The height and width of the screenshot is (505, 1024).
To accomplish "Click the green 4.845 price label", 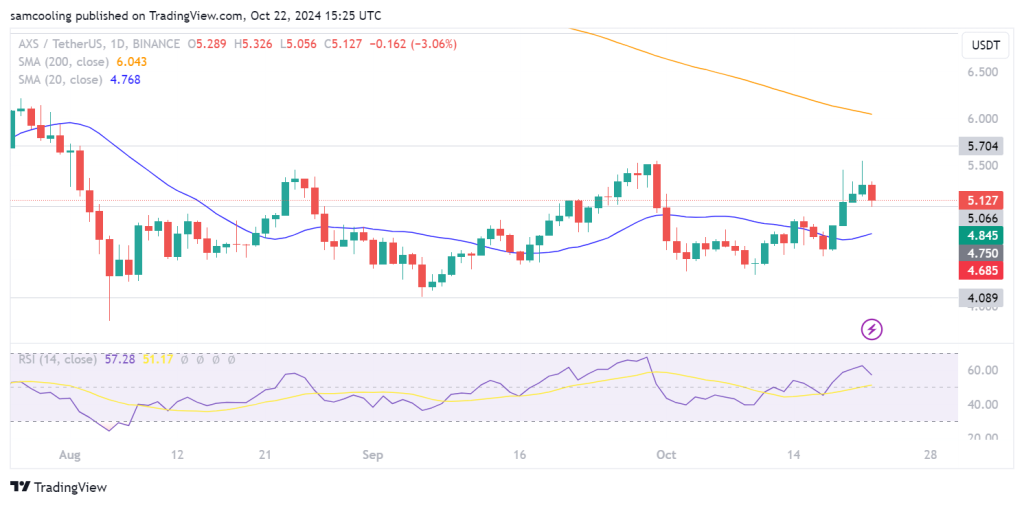I will click(979, 236).
